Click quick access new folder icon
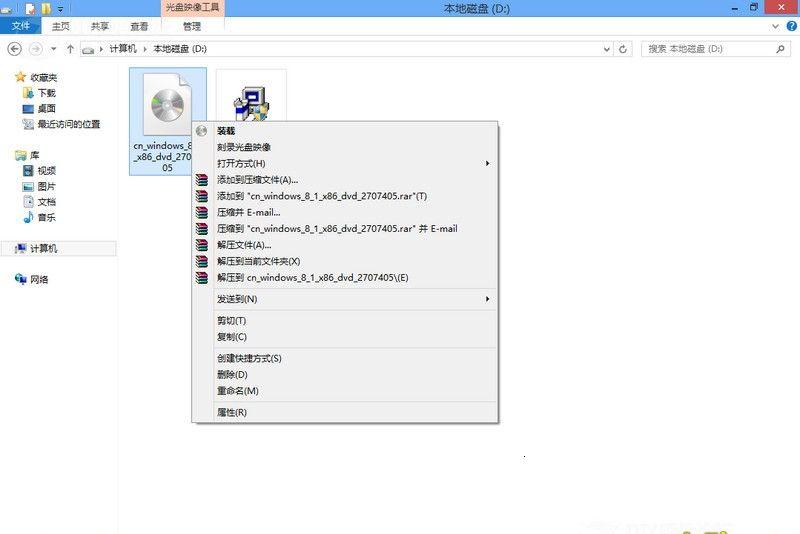800x534 pixels. pos(46,8)
